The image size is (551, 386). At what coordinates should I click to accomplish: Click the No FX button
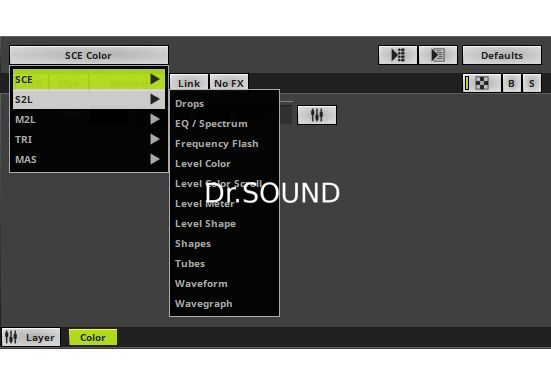coord(229,83)
